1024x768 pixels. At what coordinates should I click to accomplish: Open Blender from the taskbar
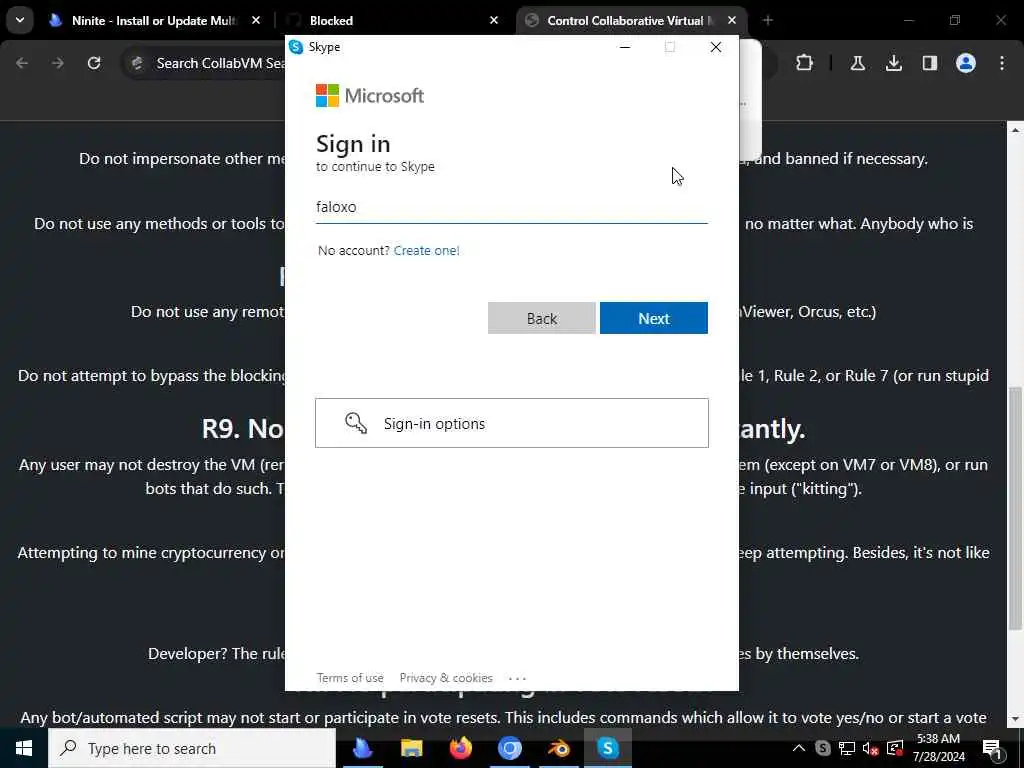click(558, 748)
